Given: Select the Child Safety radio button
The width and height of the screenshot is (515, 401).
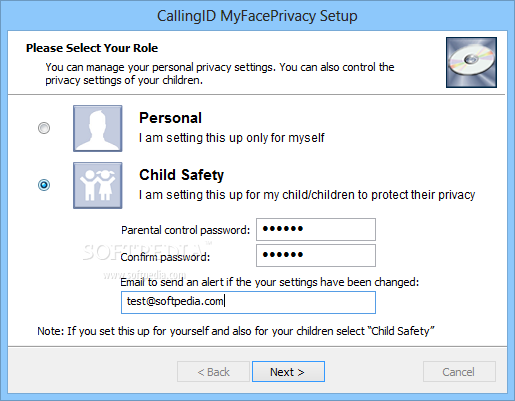Looking at the screenshot, I should click(x=44, y=185).
